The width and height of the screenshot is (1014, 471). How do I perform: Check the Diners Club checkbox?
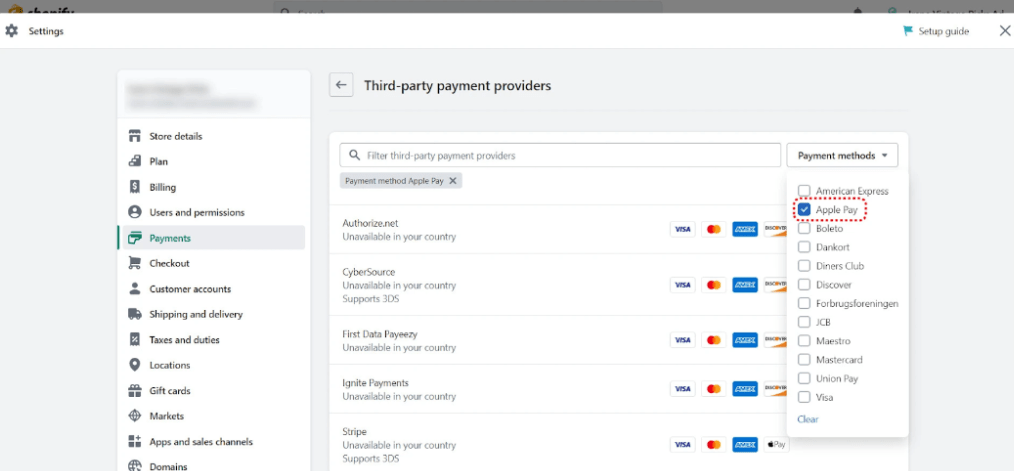(x=804, y=266)
